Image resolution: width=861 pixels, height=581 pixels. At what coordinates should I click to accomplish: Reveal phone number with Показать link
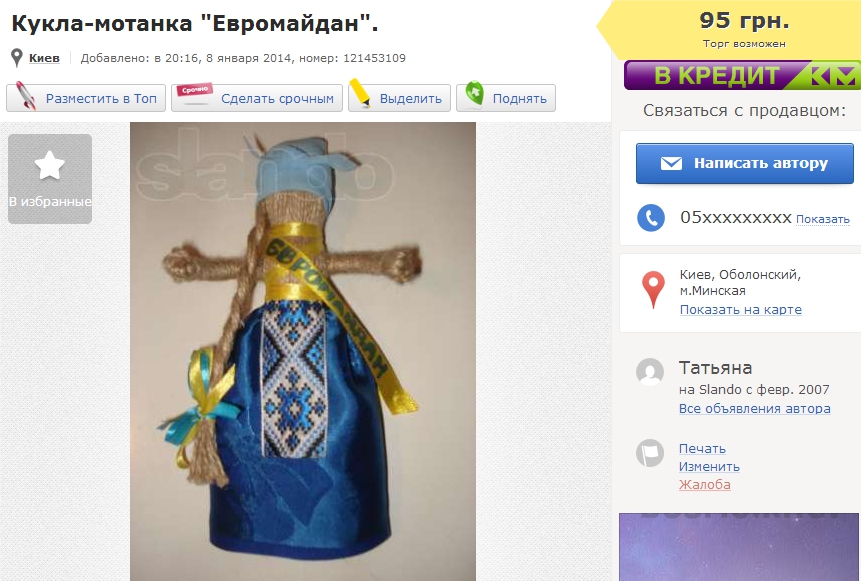point(823,219)
